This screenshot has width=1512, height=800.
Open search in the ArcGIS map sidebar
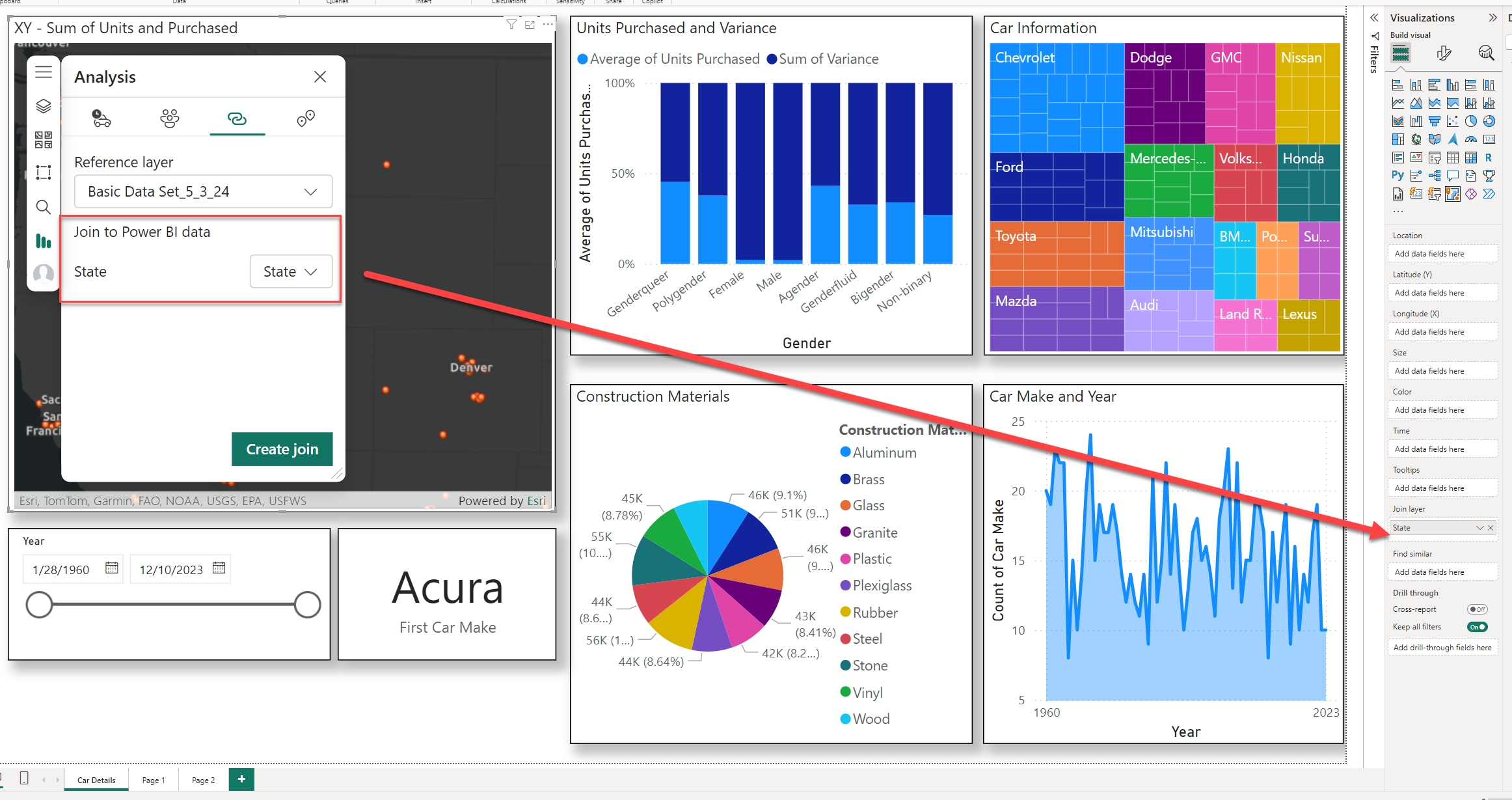coord(44,205)
